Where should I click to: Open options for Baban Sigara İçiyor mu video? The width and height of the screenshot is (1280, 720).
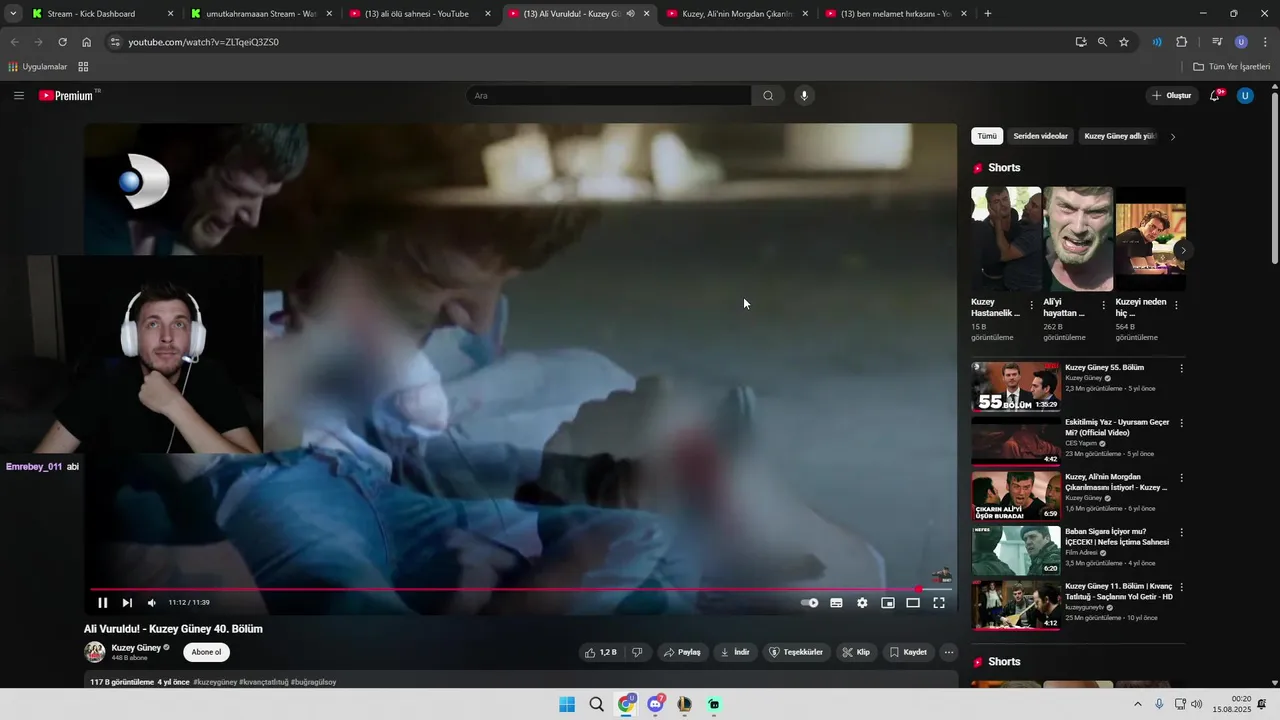point(1181,532)
